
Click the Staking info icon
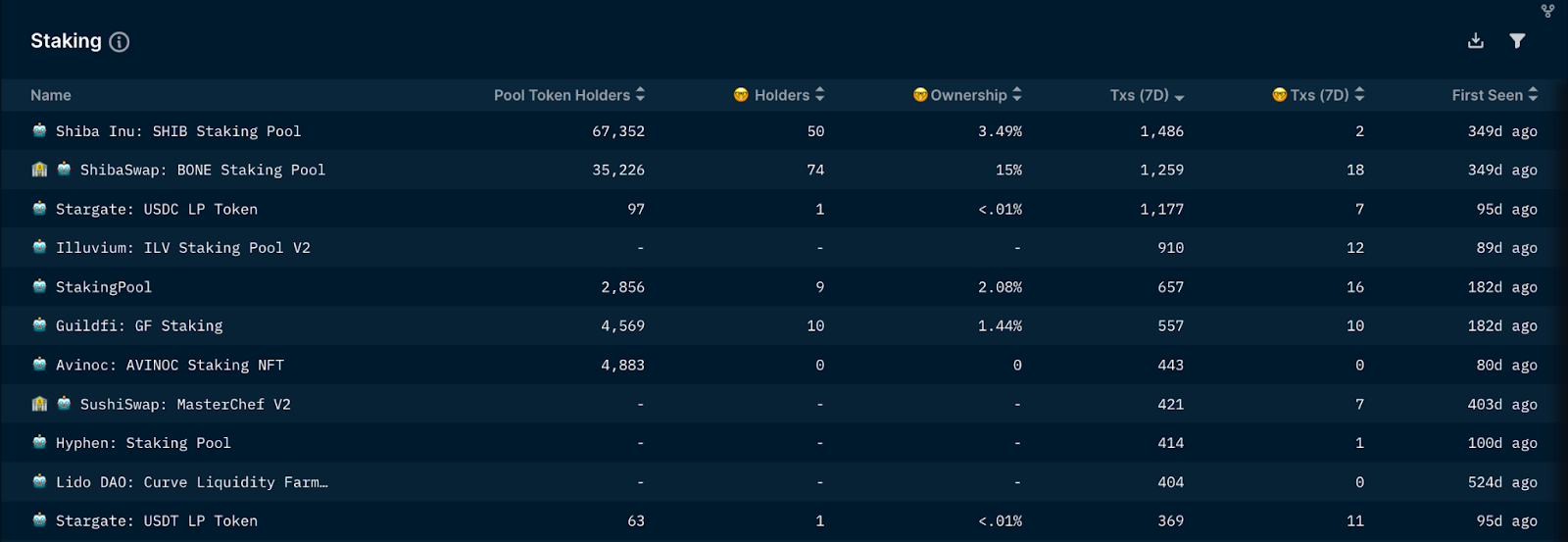tap(120, 42)
